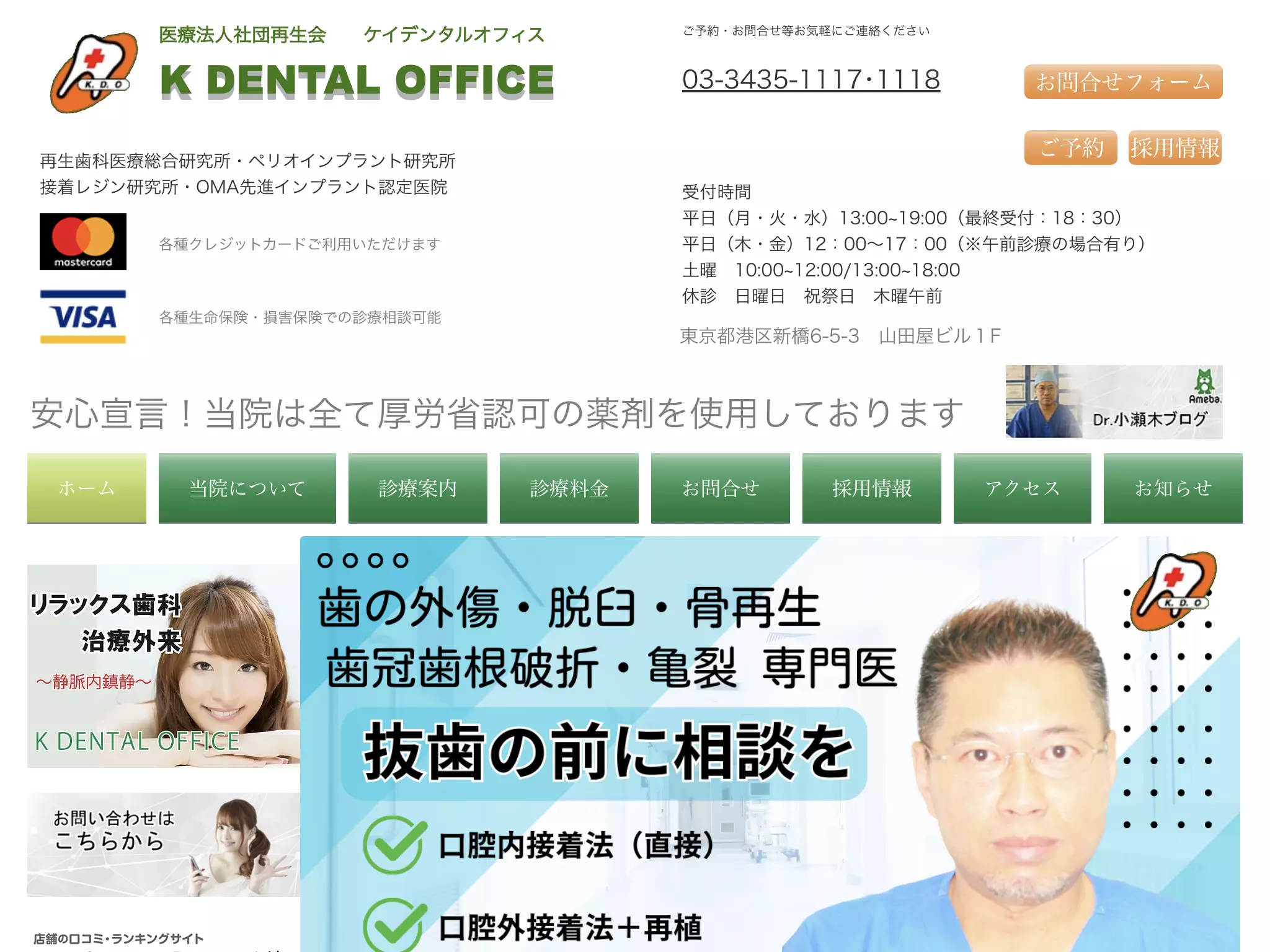Click the K.D.O logo on slideshow banner
Image resolution: width=1270 pixels, height=952 pixels.
coord(1173,590)
